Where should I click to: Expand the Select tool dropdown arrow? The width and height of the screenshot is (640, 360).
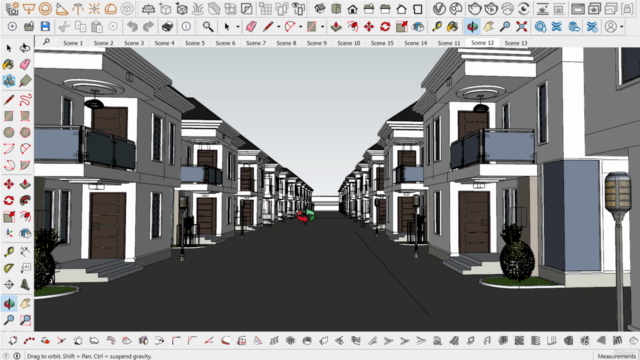click(238, 27)
